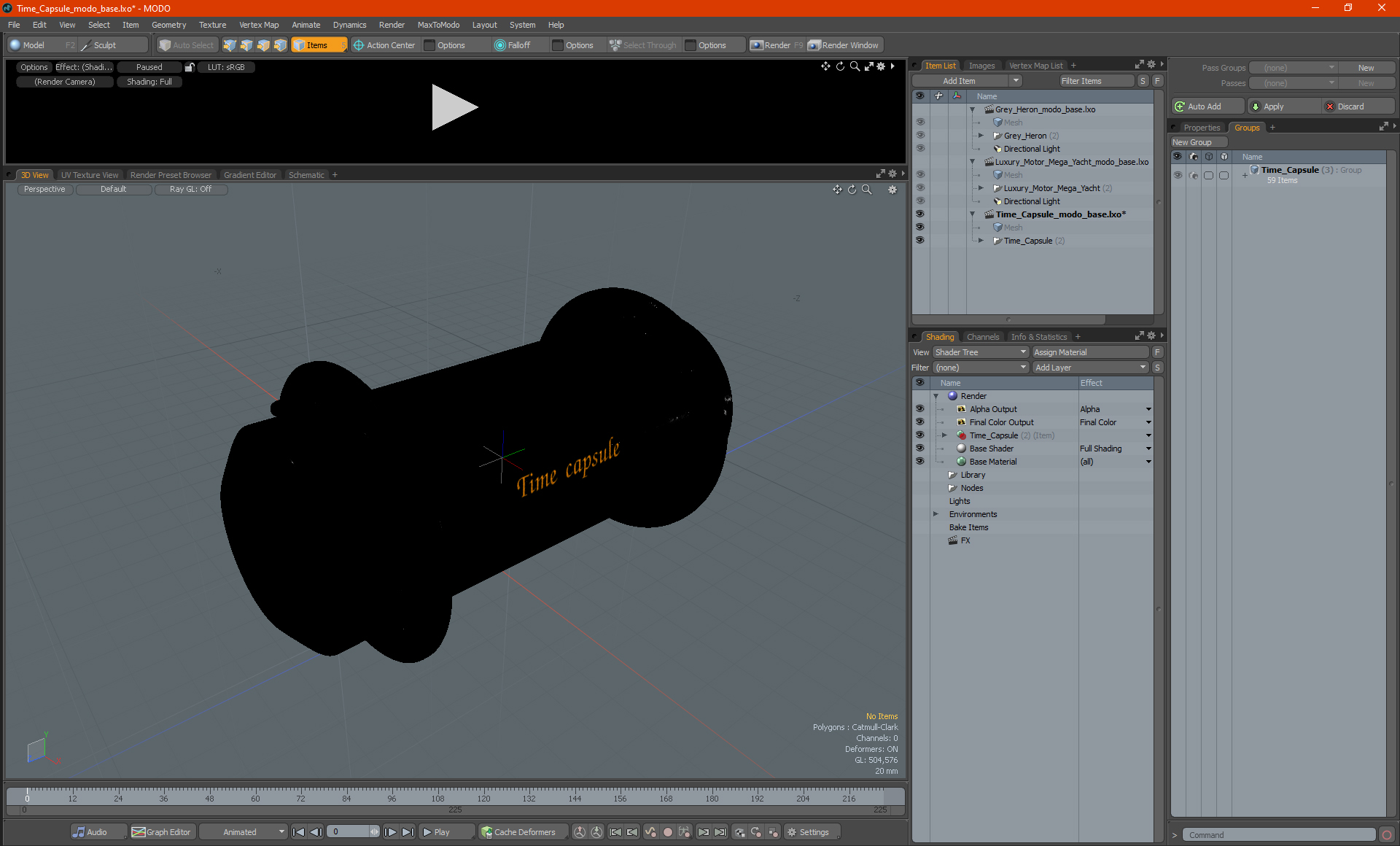Open Add Layer dropdown
Viewport: 1400px width, 846px height.
pyautogui.click(x=1090, y=368)
